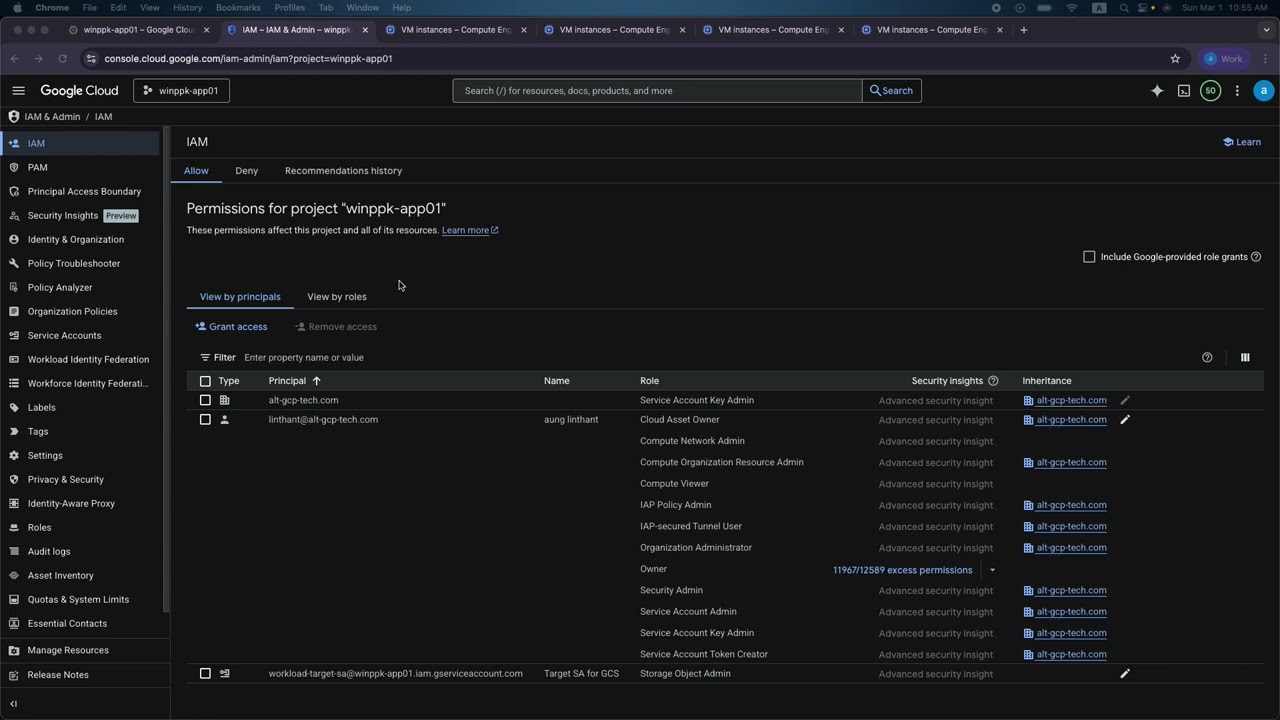The image size is (1280, 720).
Task: Open the tab search dropdown in Chrome
Action: click(1265, 30)
